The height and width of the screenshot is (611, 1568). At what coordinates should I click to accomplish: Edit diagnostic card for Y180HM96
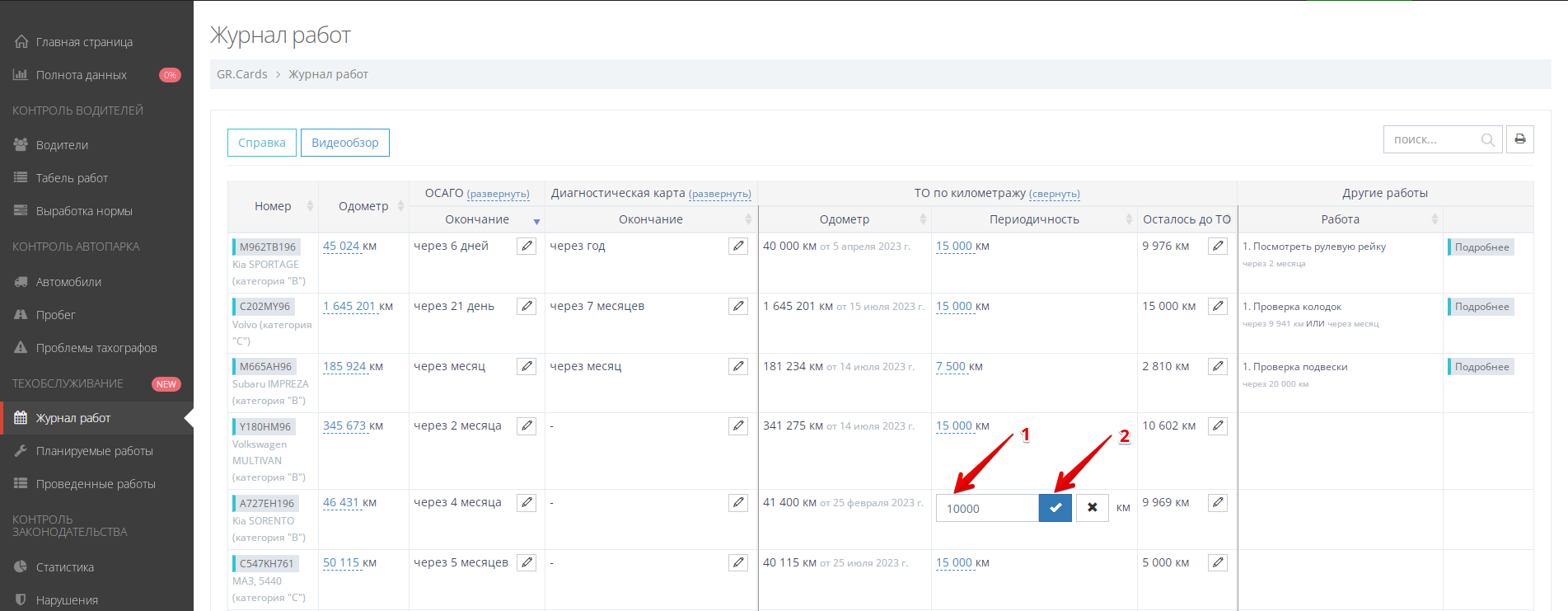pos(737,425)
